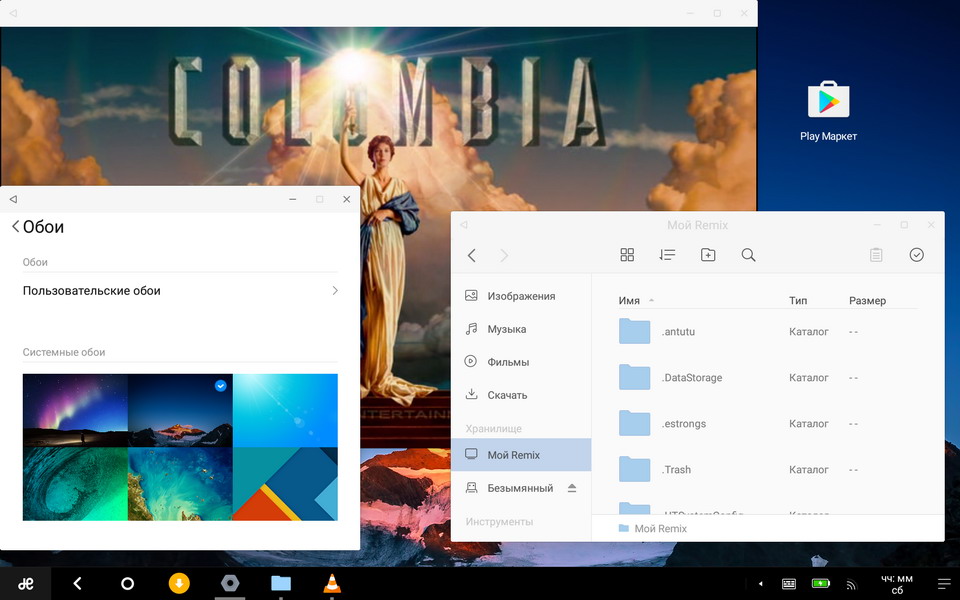Image resolution: width=960 pixels, height=600 pixels.
Task: Switch file manager to grid view
Action: pos(627,255)
